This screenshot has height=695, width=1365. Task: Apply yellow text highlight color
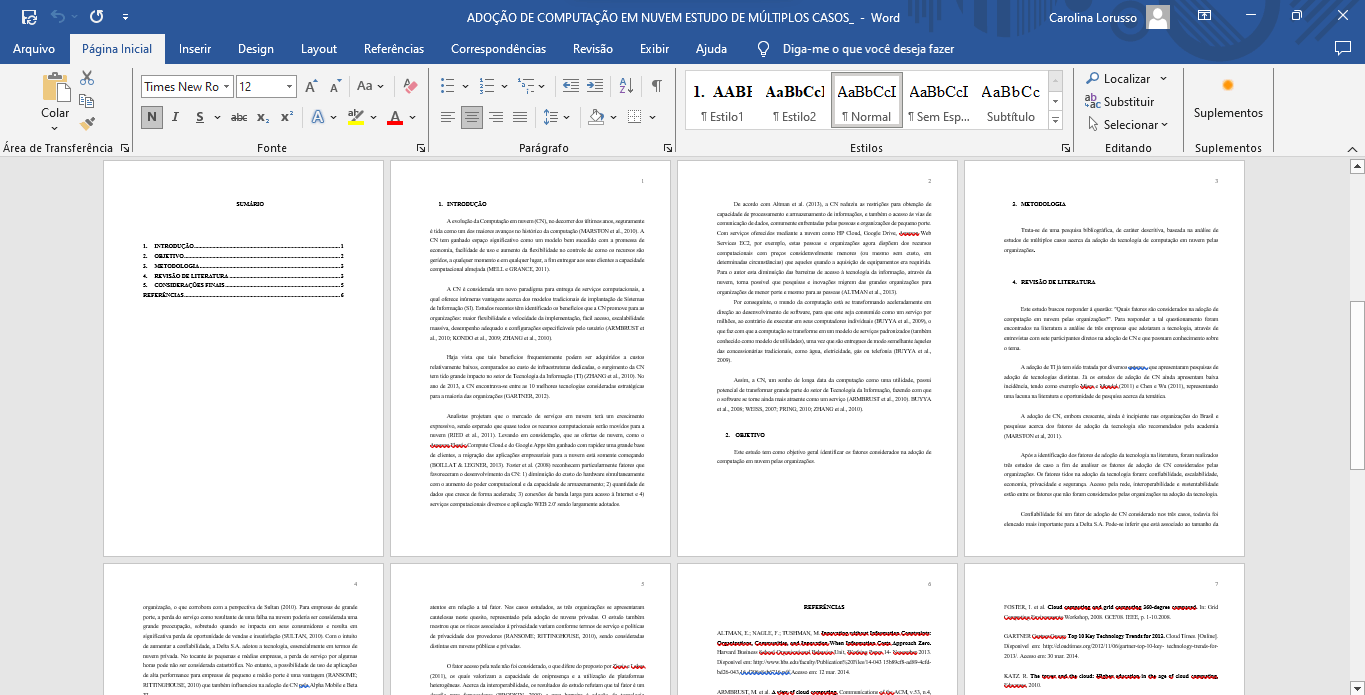tap(356, 118)
